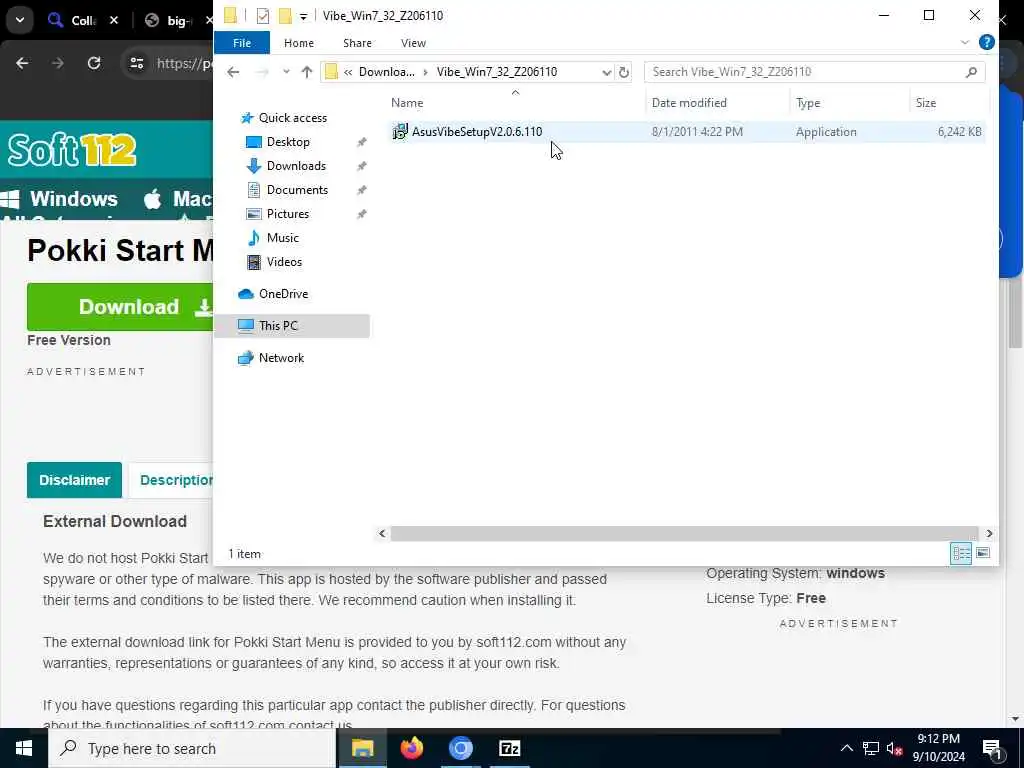Open the Description tab on webpage
This screenshot has width=1024, height=768.
pyautogui.click(x=171, y=480)
